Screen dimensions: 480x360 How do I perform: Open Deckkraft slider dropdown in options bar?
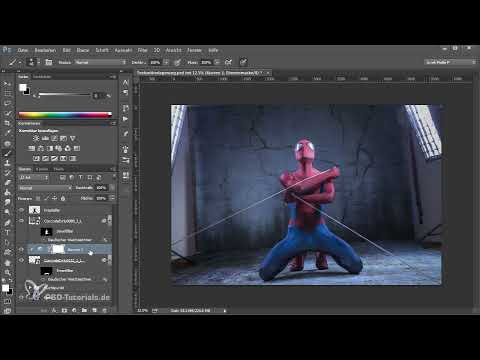click(166, 62)
